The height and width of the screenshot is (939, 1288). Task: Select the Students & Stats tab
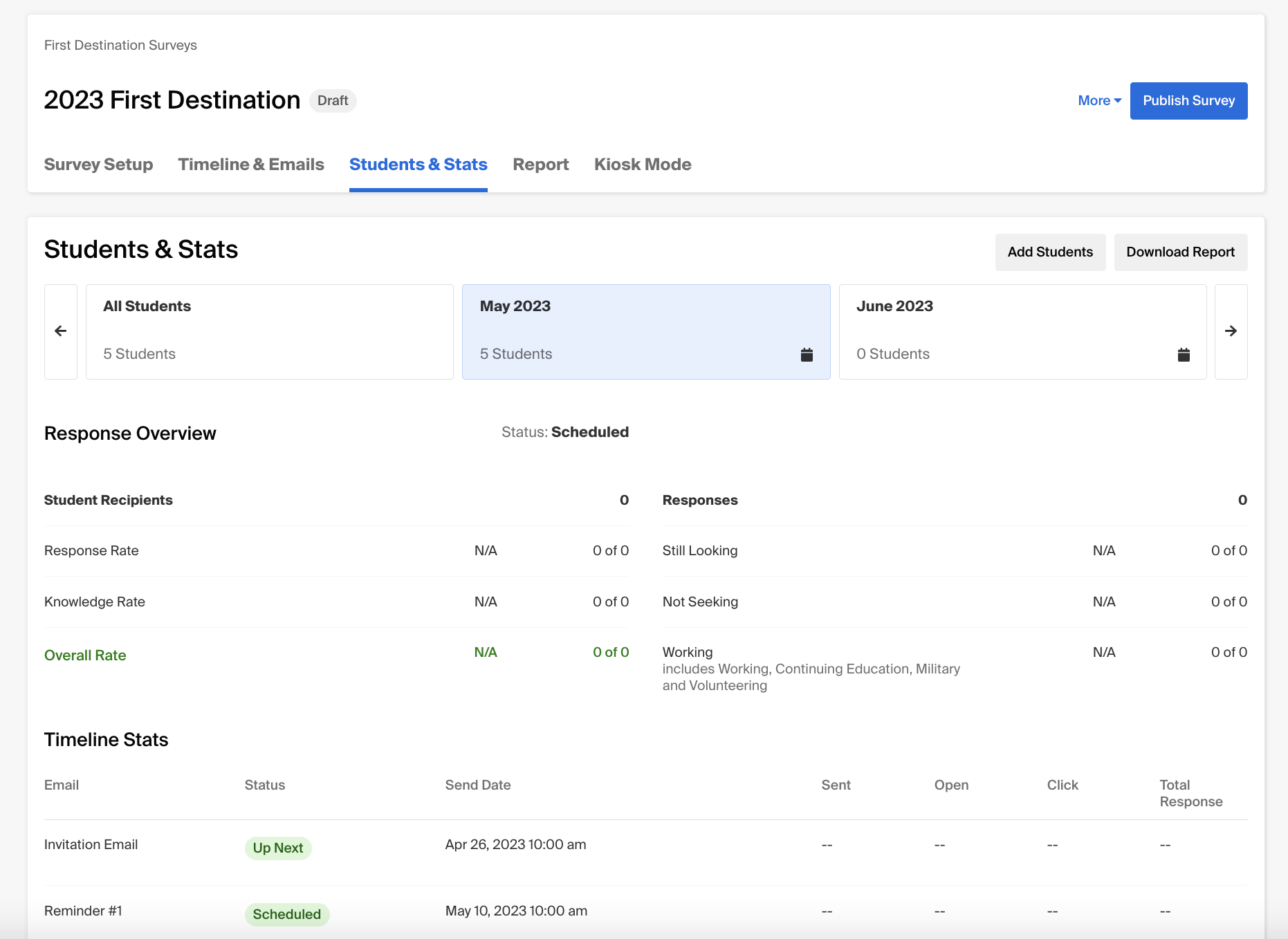pyautogui.click(x=418, y=165)
